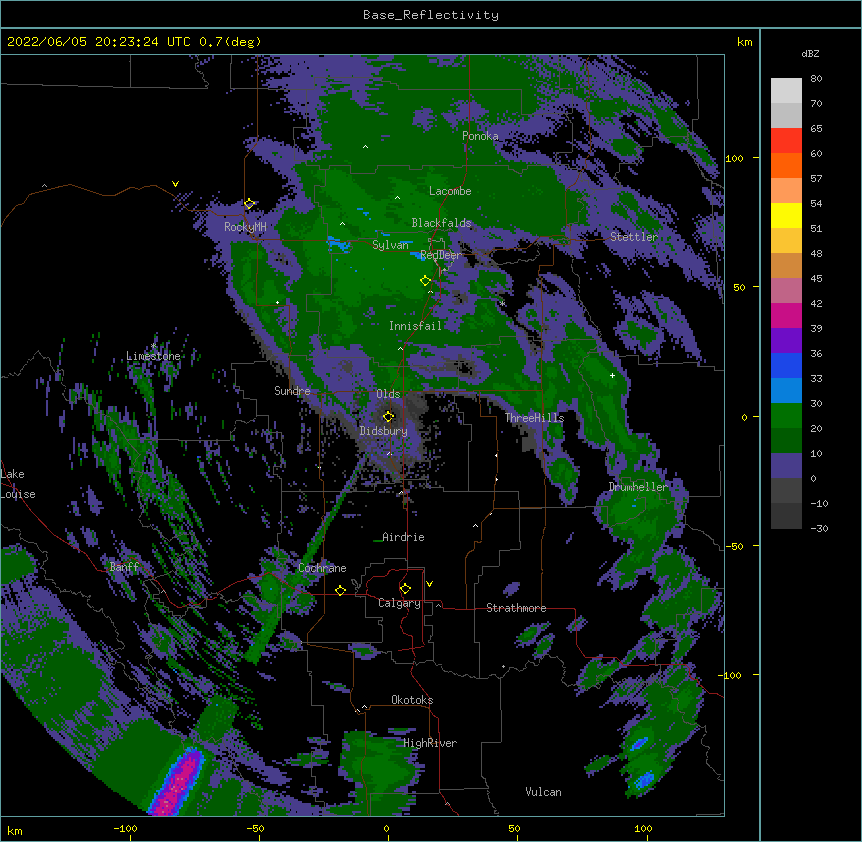Click the Innisfail city label
This screenshot has height=842, width=862.
(x=416, y=326)
